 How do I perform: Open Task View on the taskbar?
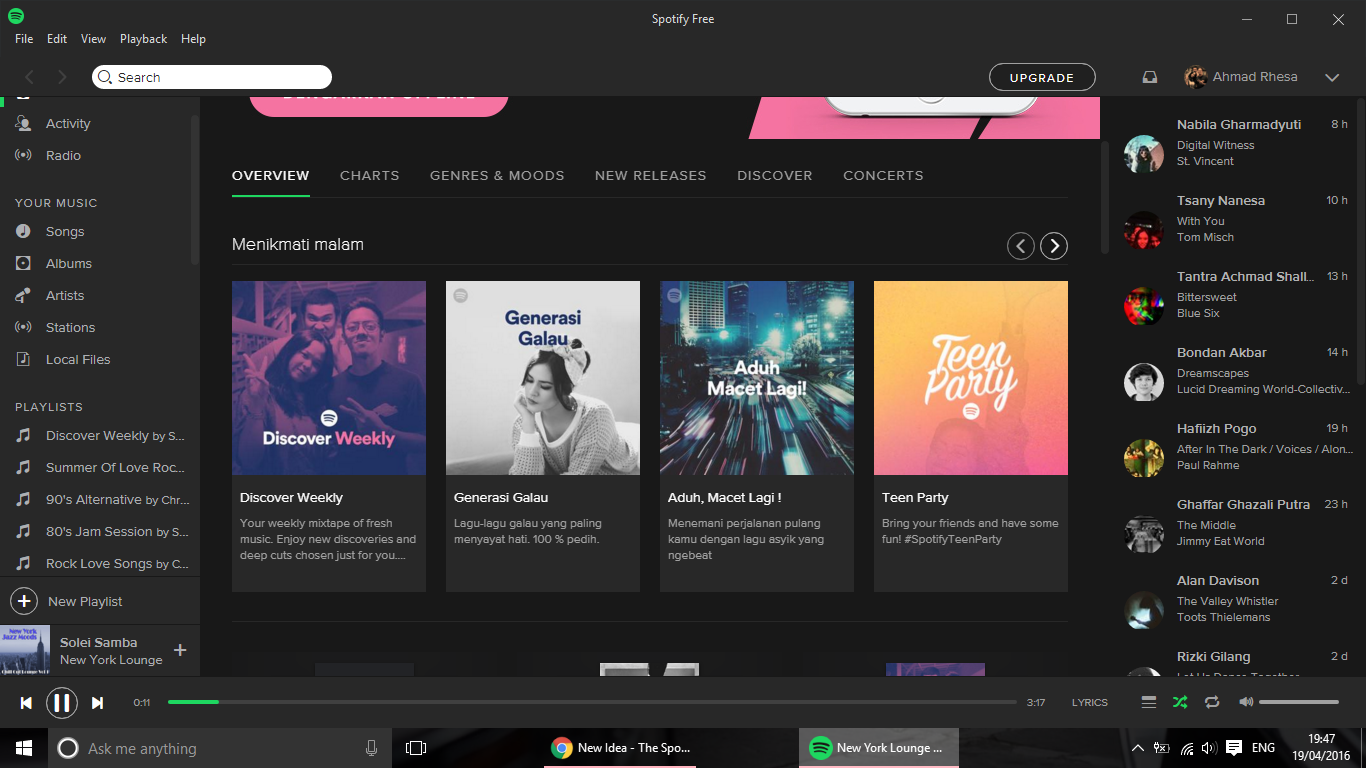click(x=416, y=748)
